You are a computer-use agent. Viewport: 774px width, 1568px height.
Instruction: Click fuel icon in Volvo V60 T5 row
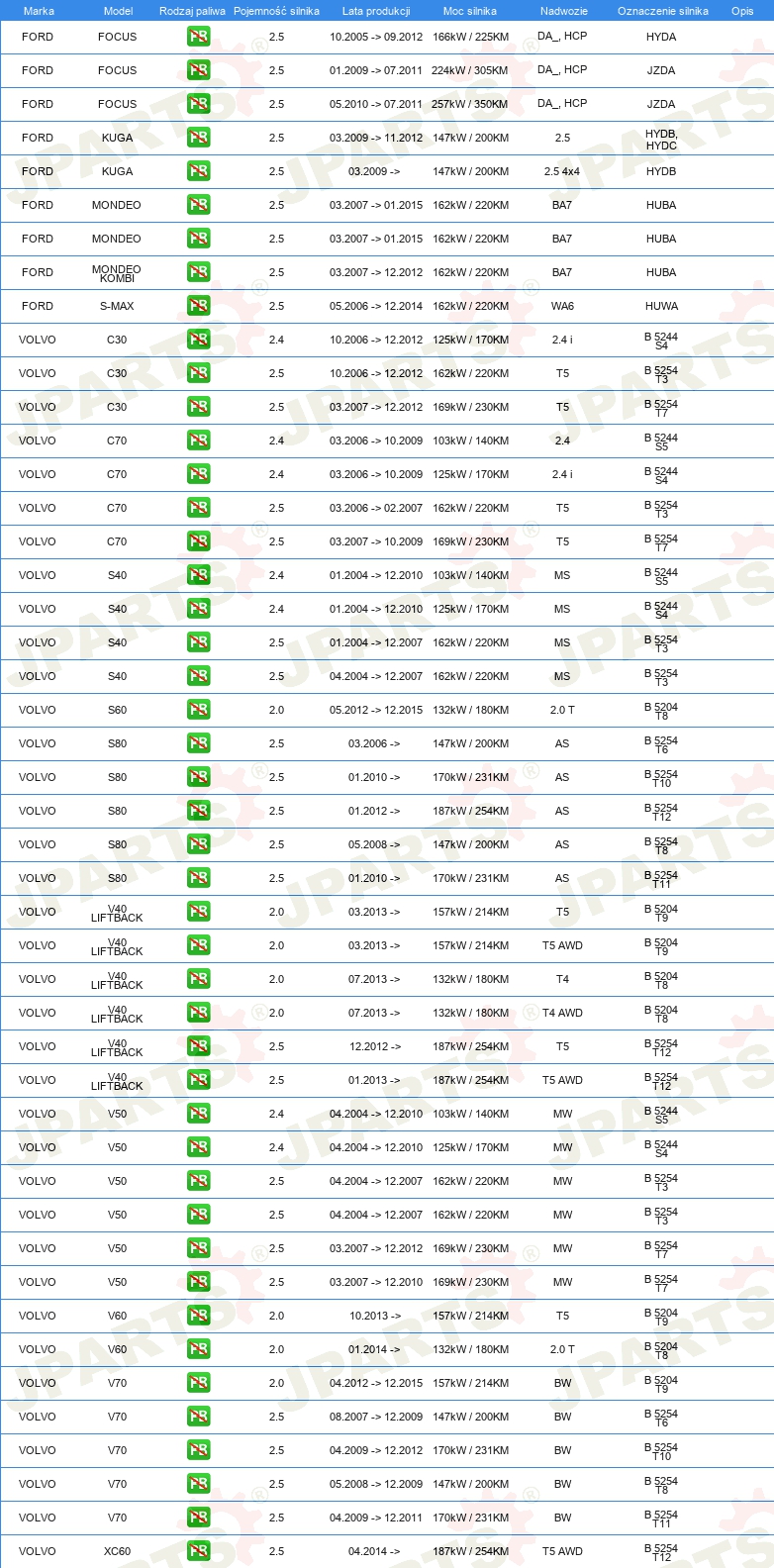(x=198, y=1316)
